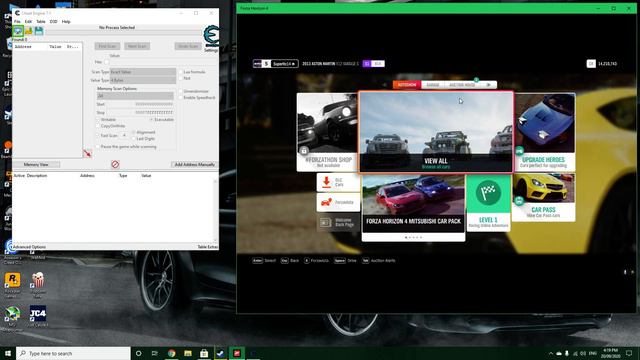640x360 pixels.
Task: Select the Garage tab in Forza
Action: [433, 85]
